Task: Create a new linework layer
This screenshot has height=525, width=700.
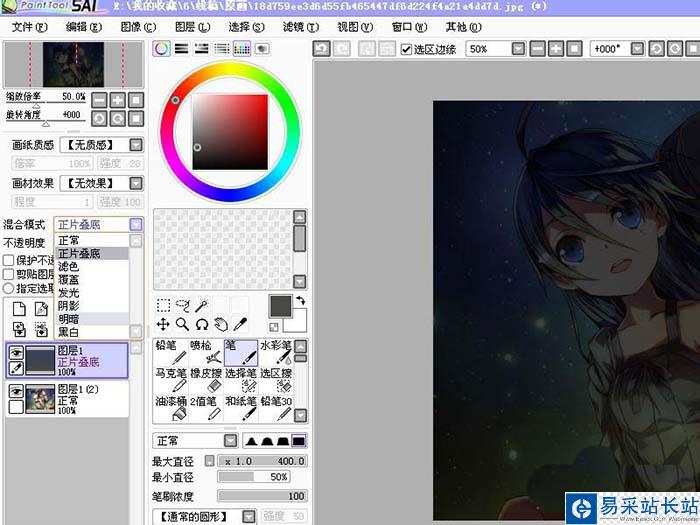Action: [x=41, y=309]
